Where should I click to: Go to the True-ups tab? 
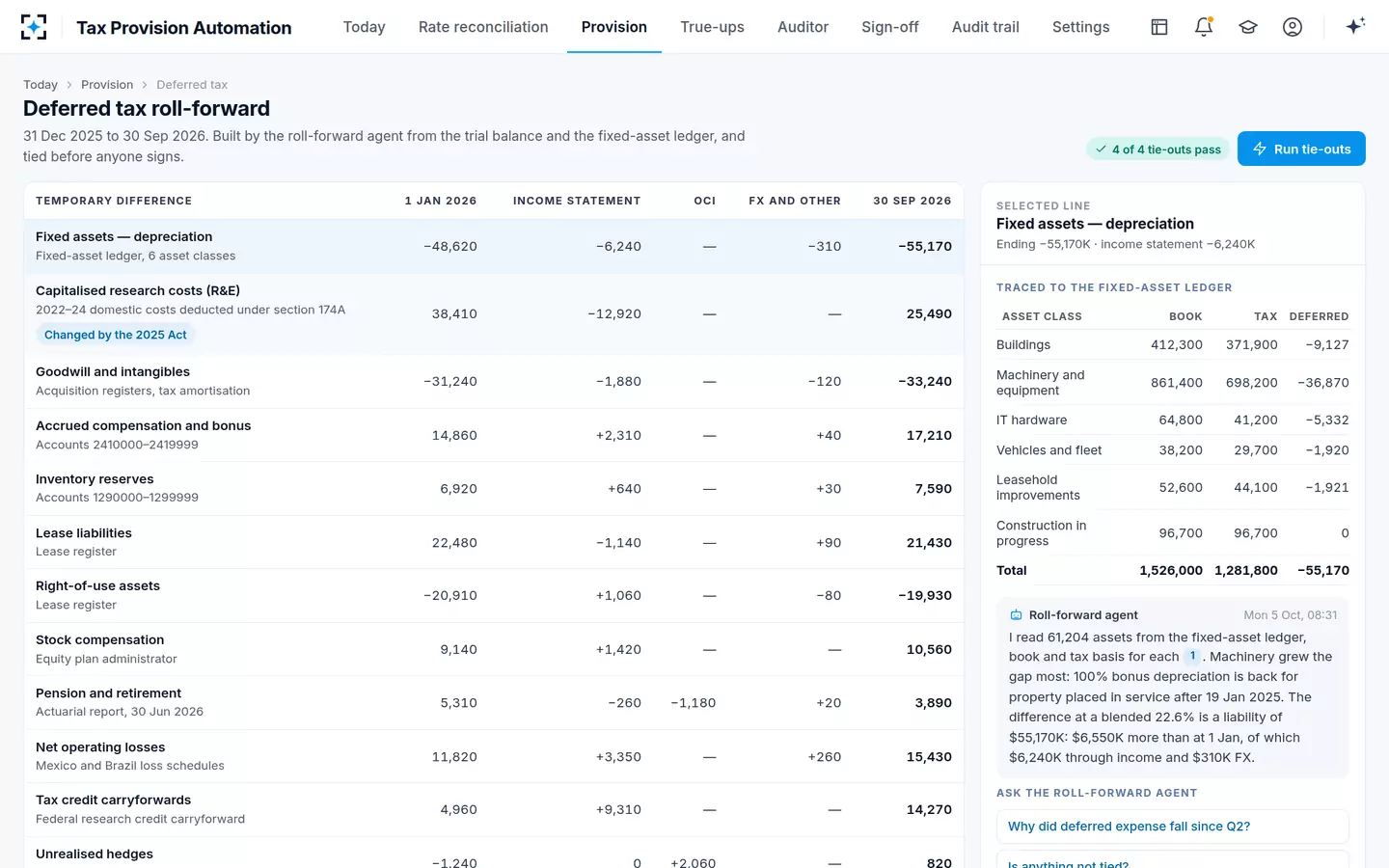(712, 27)
